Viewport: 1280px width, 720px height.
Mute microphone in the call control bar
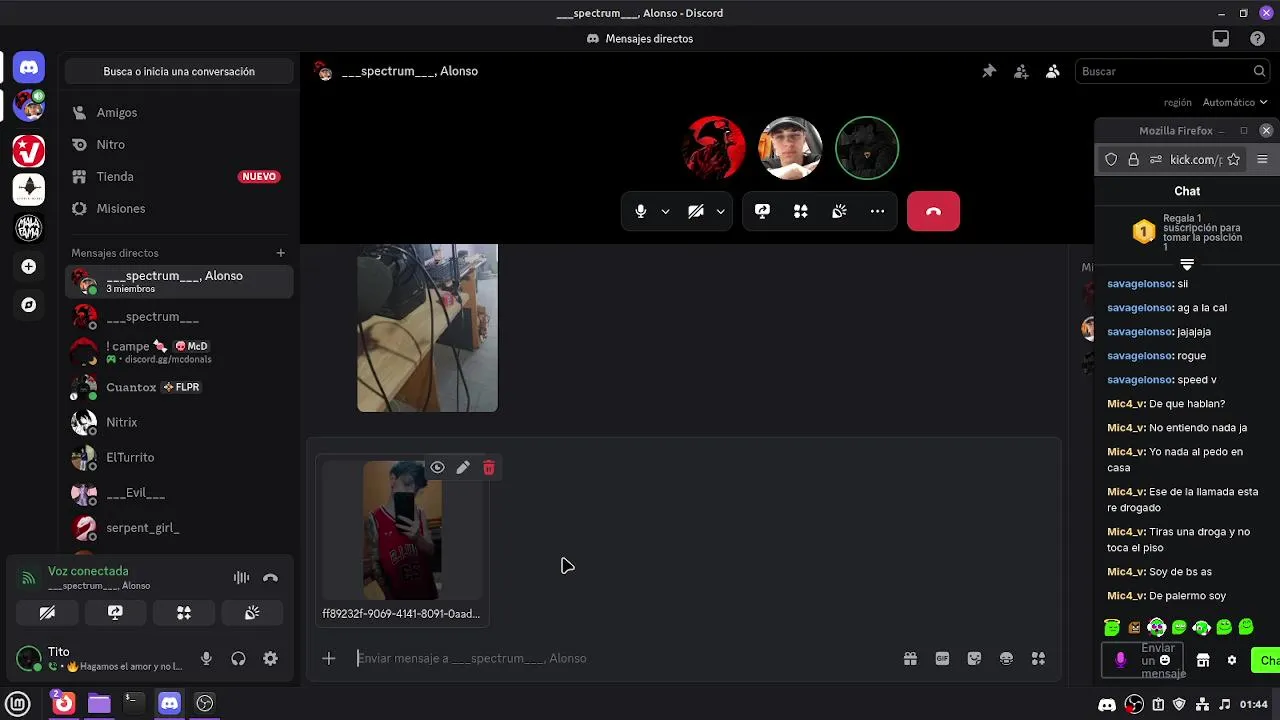(641, 211)
